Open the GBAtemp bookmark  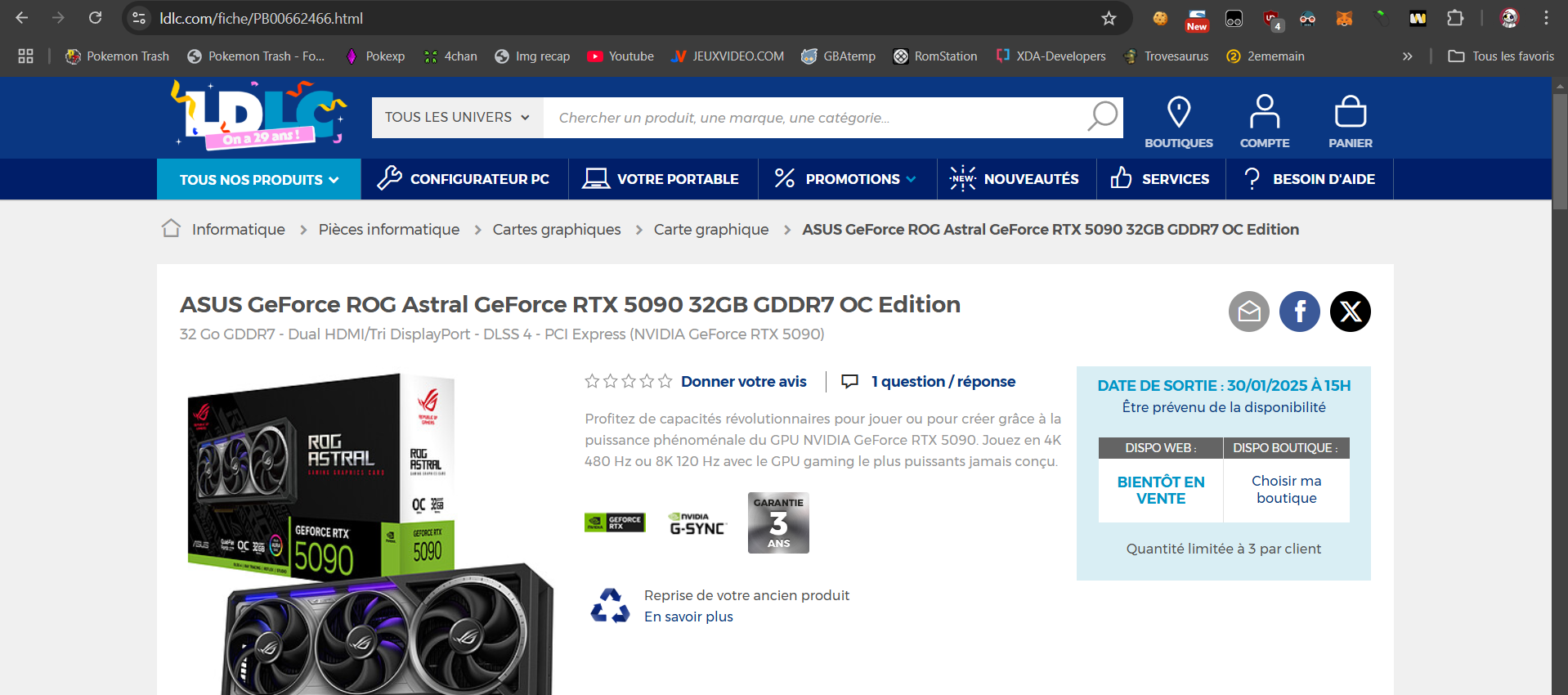pos(838,56)
